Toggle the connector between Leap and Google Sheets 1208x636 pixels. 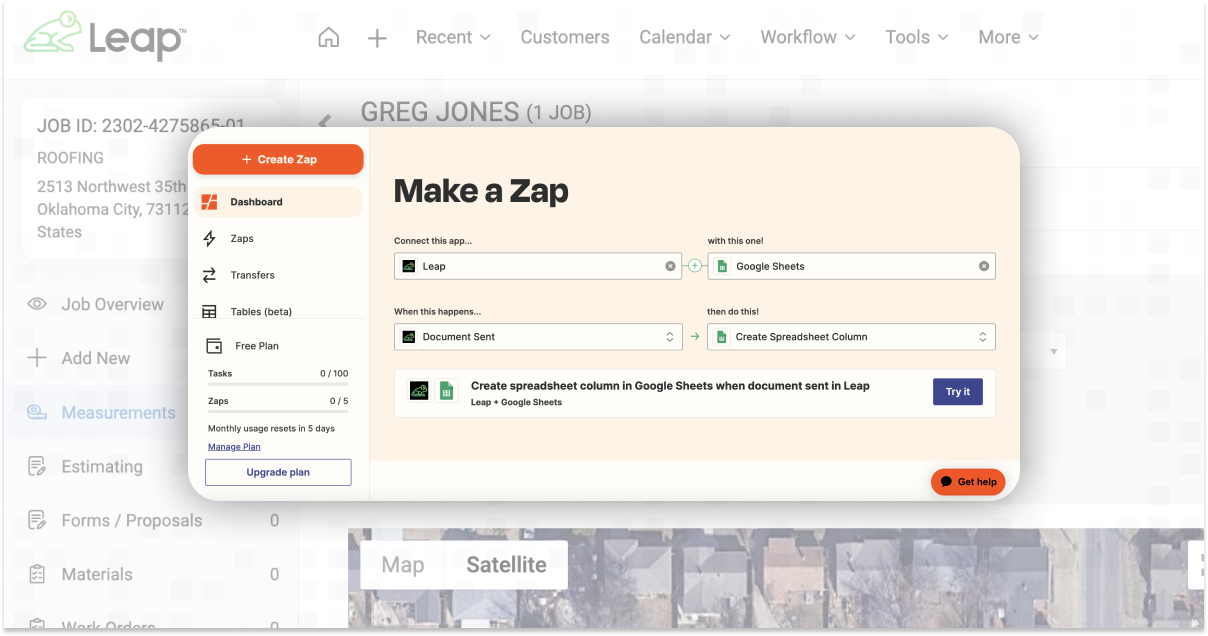(694, 266)
